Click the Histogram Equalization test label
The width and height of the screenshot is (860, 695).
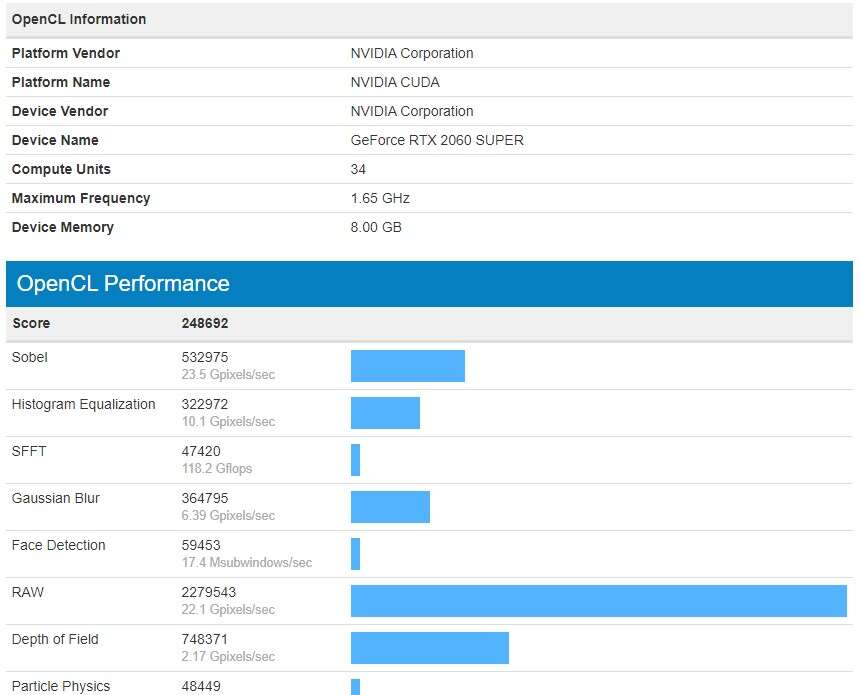tap(84, 404)
